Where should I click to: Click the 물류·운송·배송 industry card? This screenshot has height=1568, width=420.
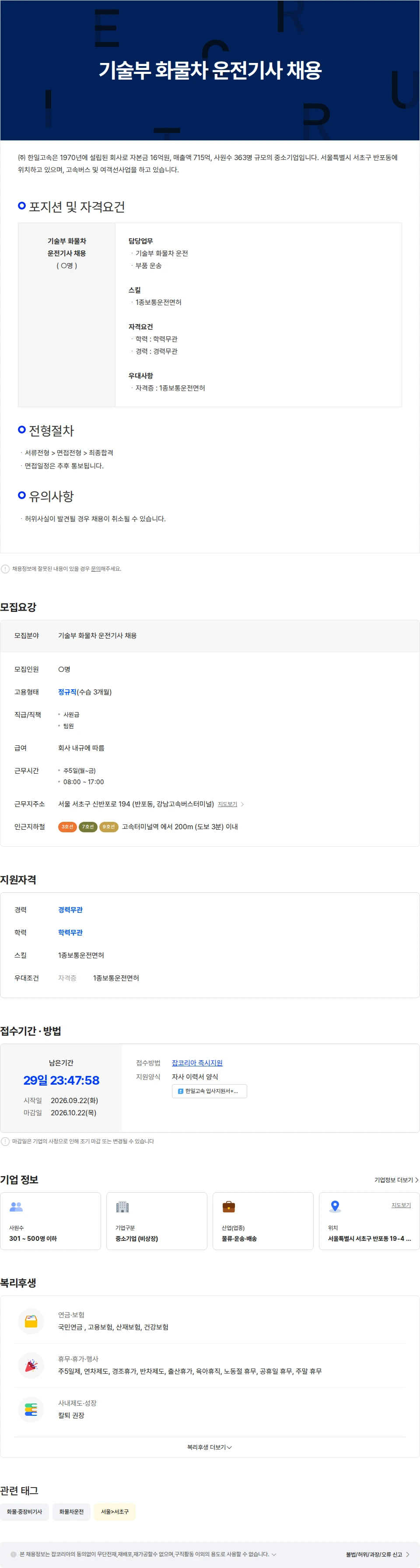pos(263,1221)
